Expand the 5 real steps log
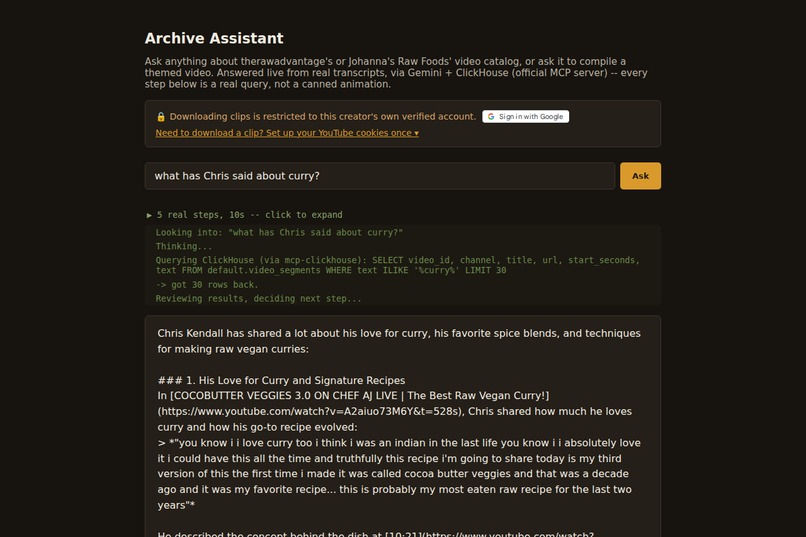 tap(245, 215)
